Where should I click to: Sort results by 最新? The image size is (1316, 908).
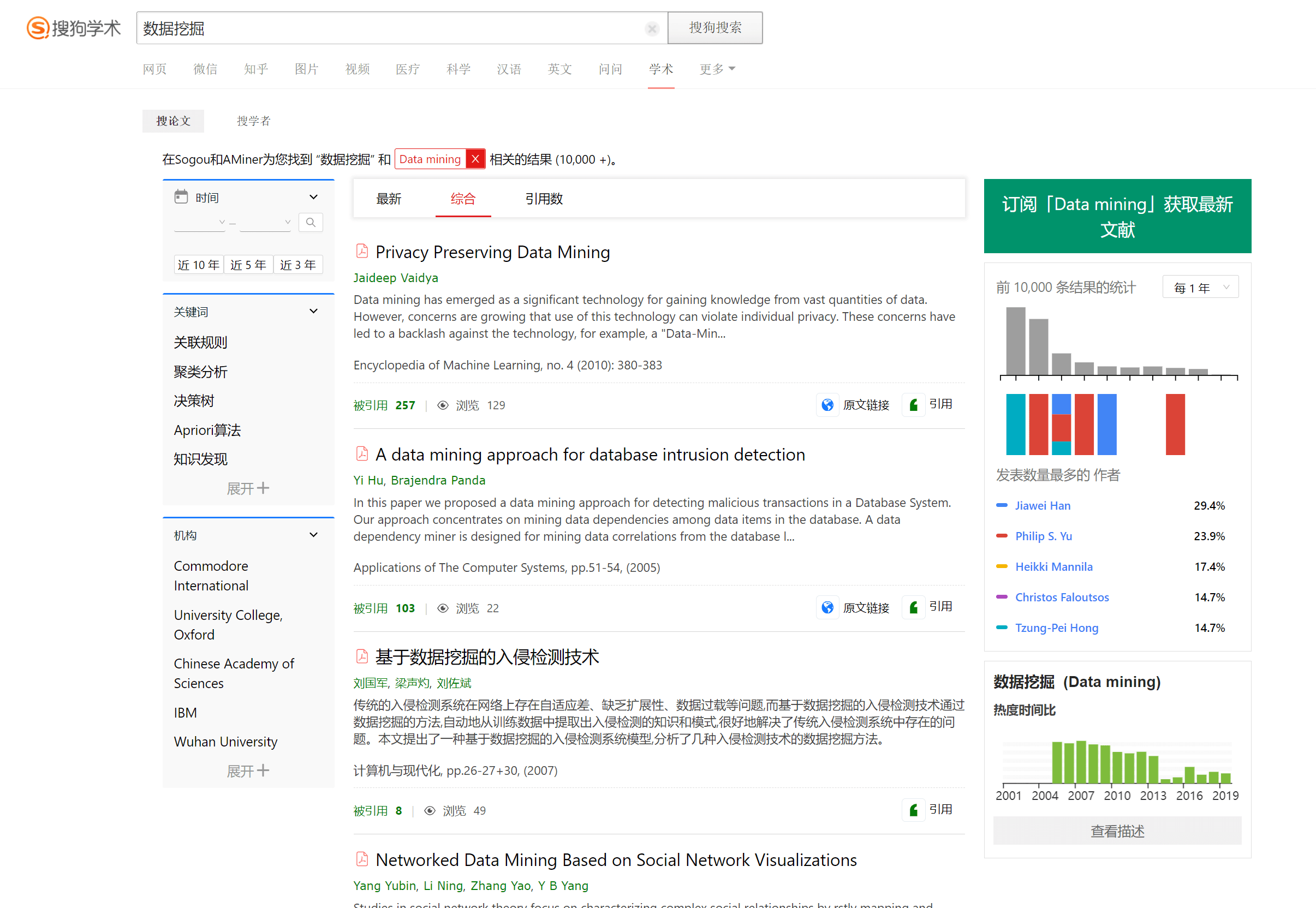(x=389, y=199)
